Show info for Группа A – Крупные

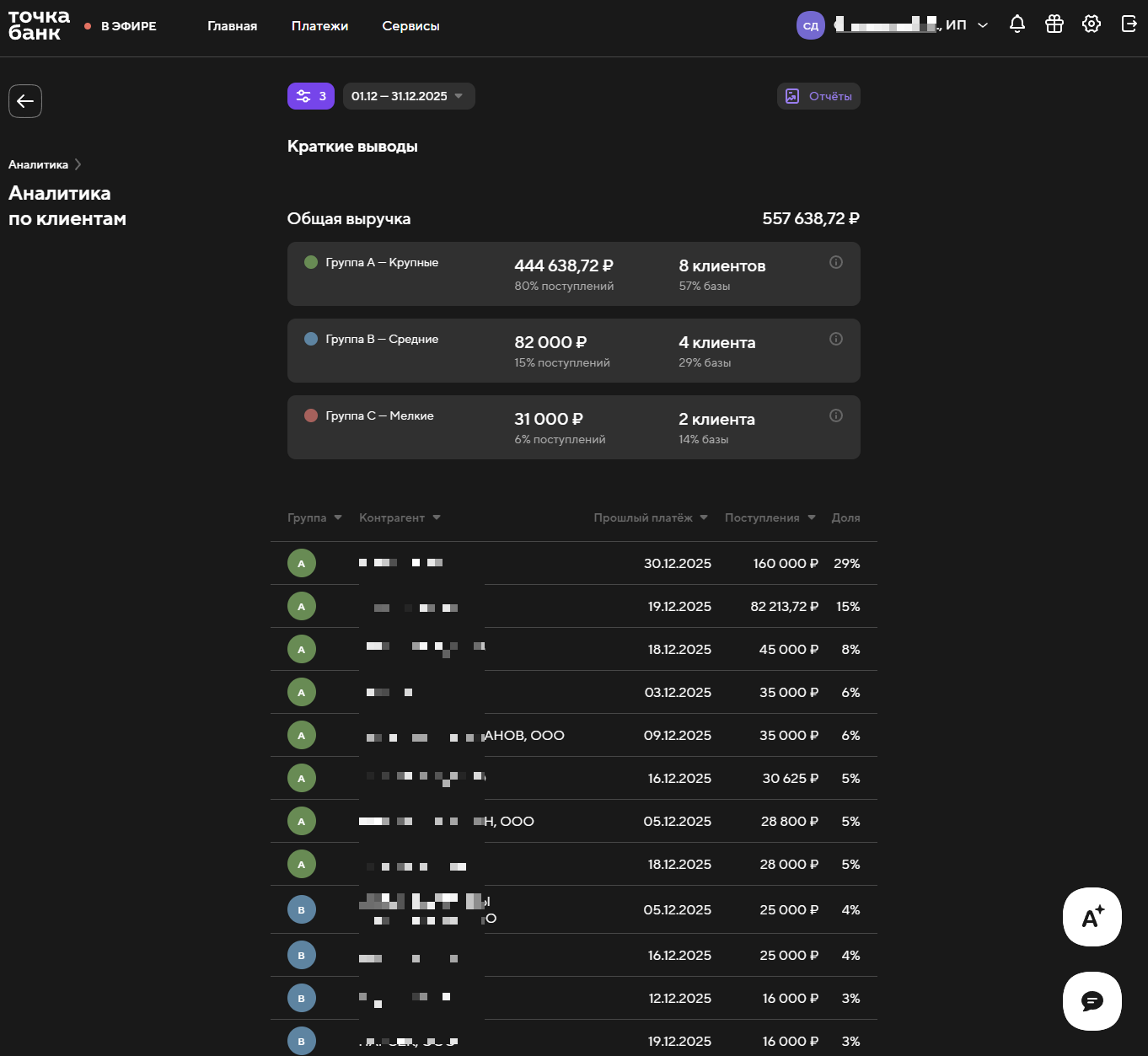[836, 262]
